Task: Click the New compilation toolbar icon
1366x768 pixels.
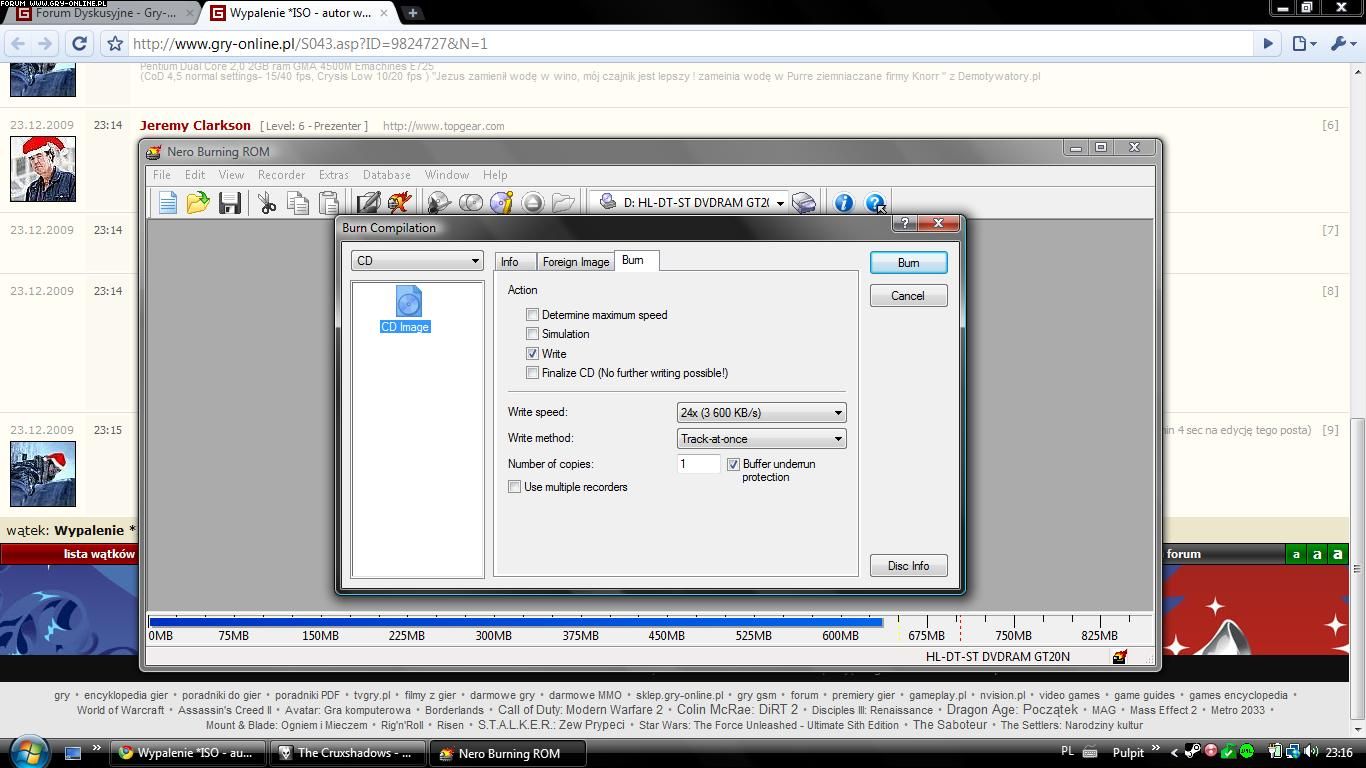Action: [167, 203]
